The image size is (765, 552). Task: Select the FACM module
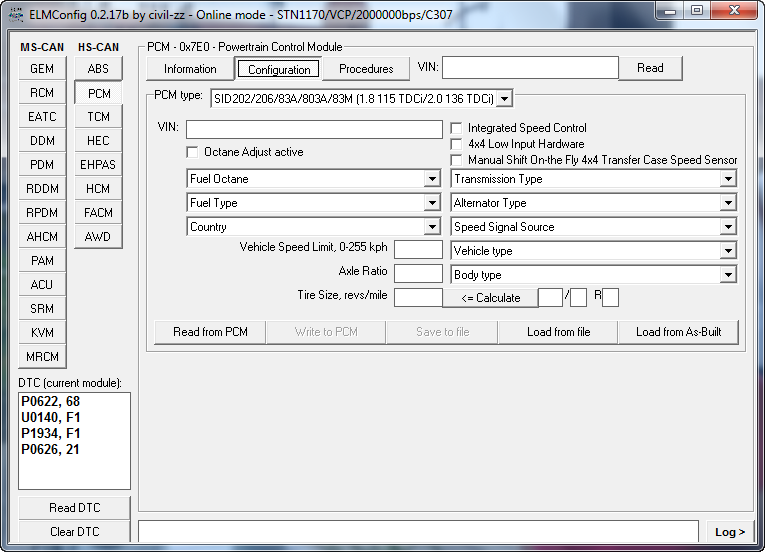click(x=98, y=212)
